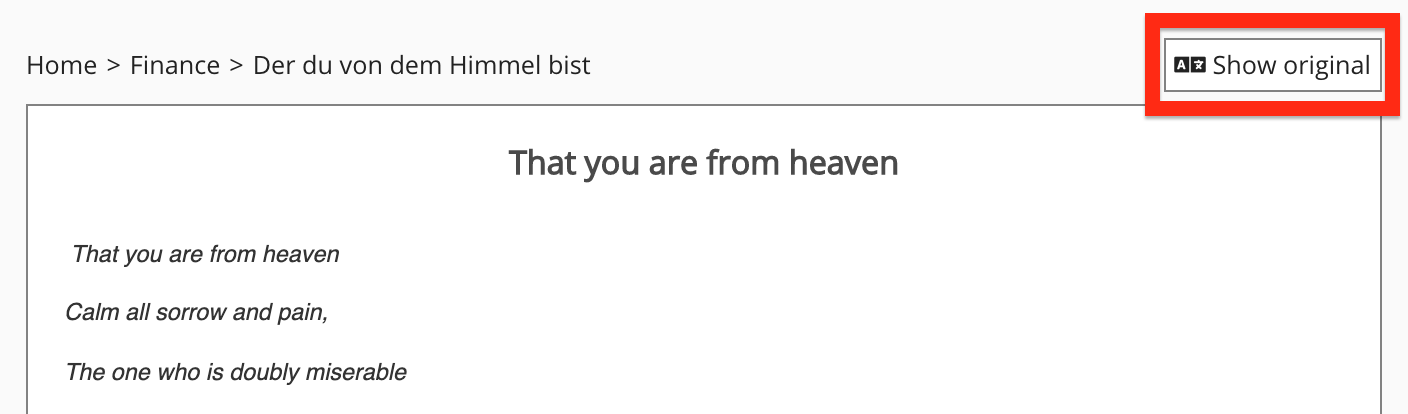Click the italic first poem line
Screen dimensions: 1408x414
pos(206,254)
